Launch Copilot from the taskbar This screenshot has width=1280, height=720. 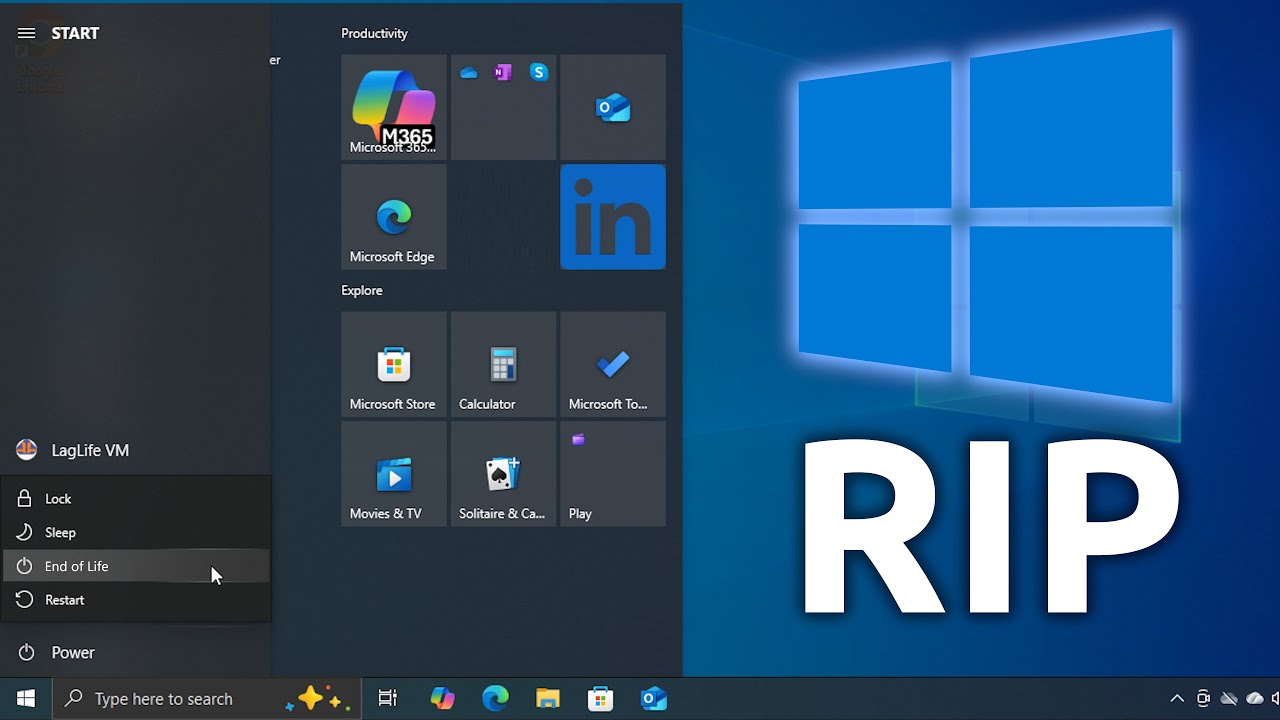tap(442, 698)
